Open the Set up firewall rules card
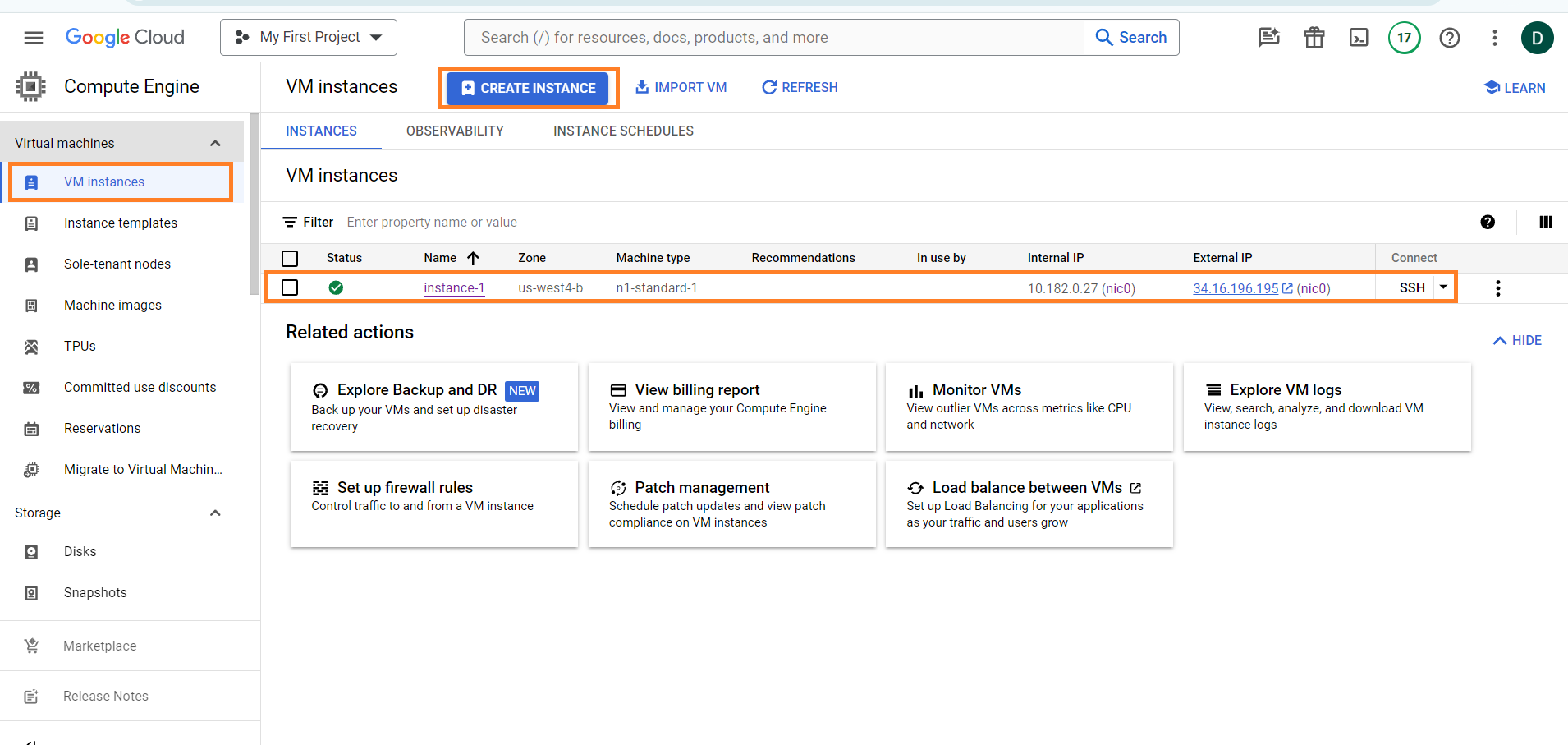This screenshot has height=745, width=1568. pos(434,504)
